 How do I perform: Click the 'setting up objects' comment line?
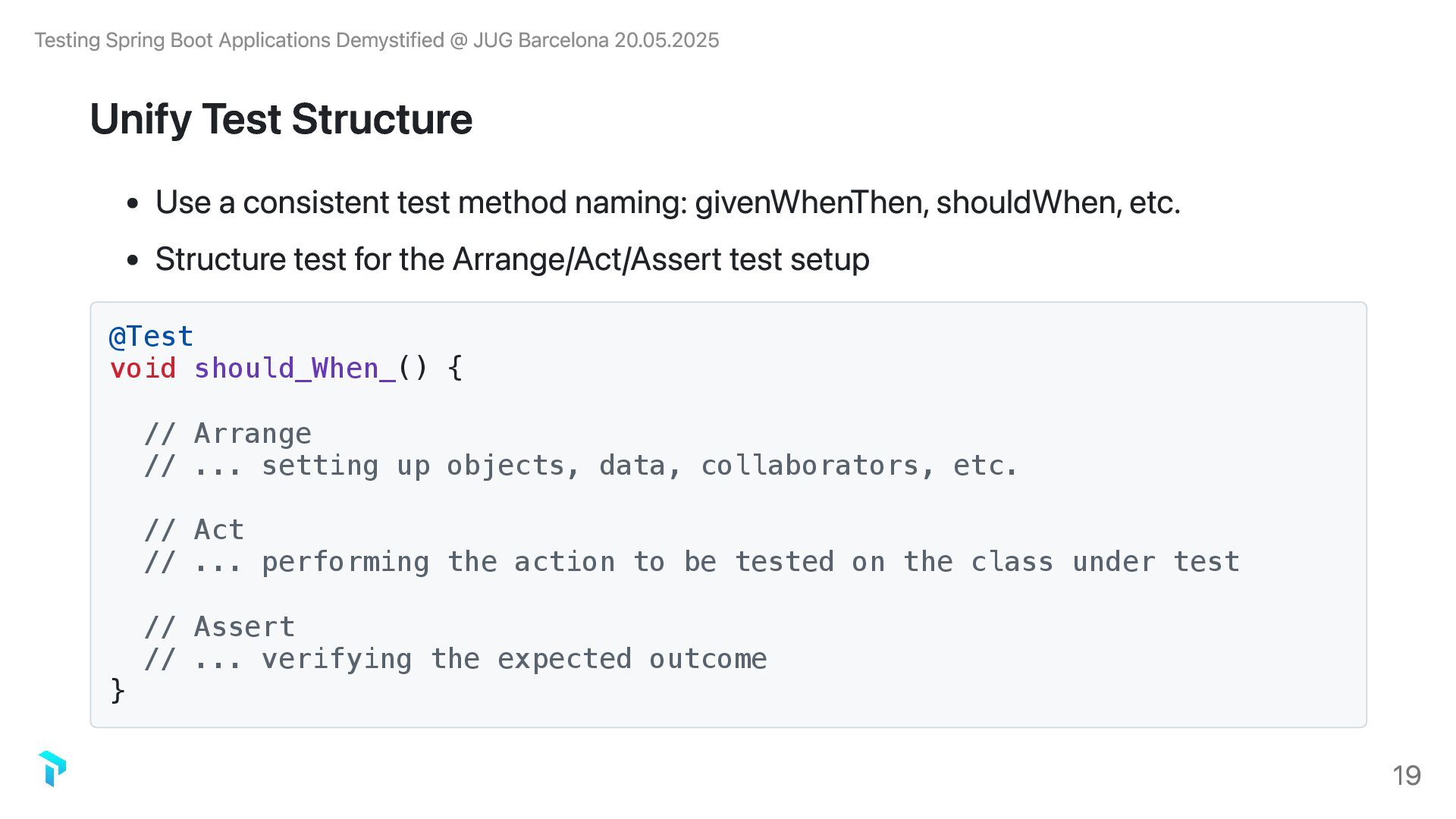pos(580,466)
